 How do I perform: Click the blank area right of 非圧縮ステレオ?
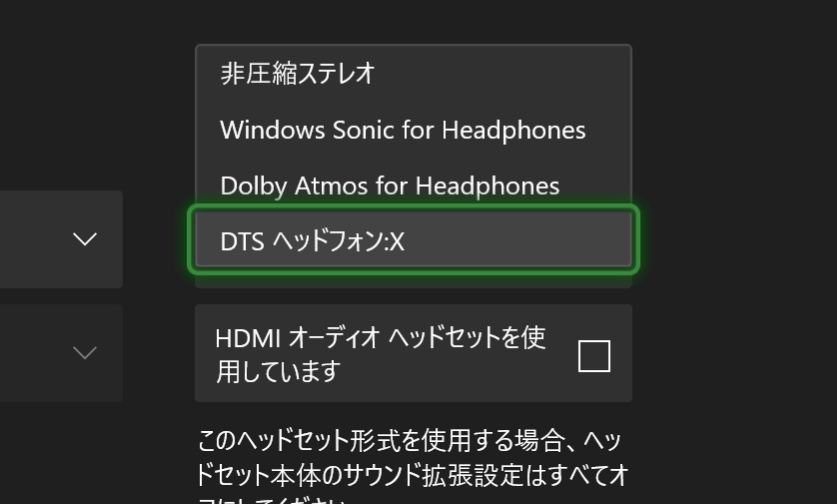click(x=502, y=73)
